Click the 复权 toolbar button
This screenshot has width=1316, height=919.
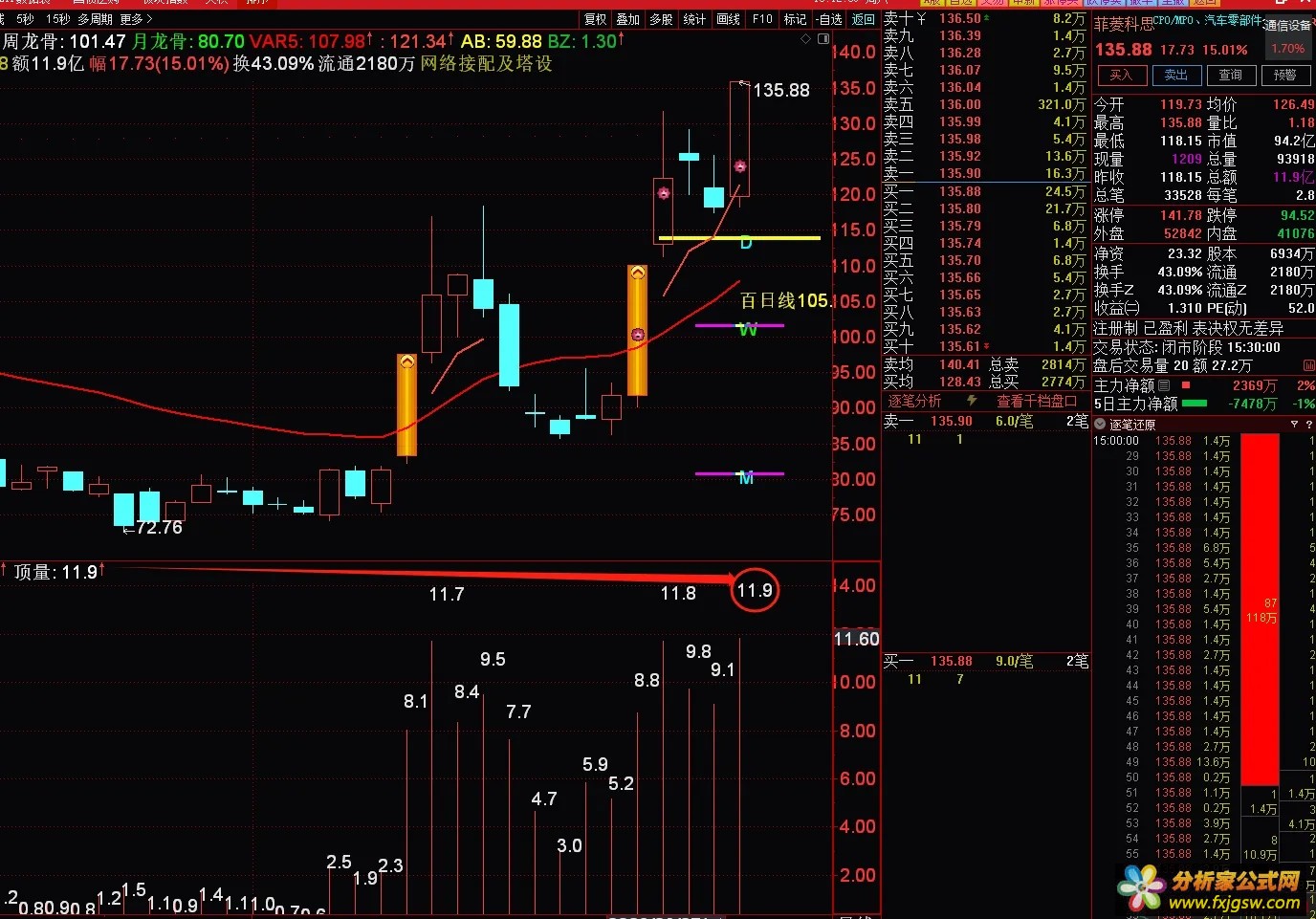(596, 19)
